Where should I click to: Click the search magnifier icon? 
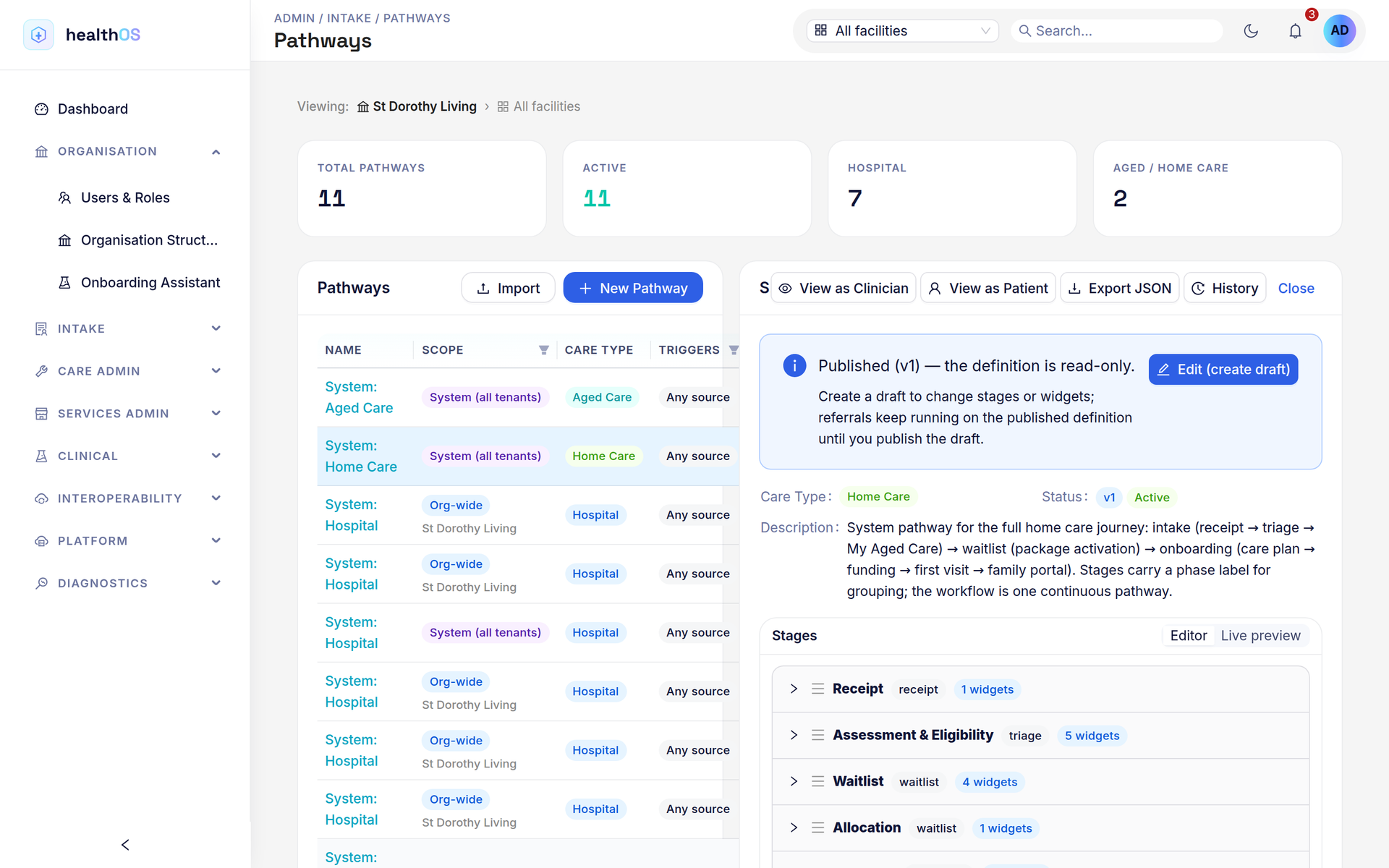[1024, 30]
